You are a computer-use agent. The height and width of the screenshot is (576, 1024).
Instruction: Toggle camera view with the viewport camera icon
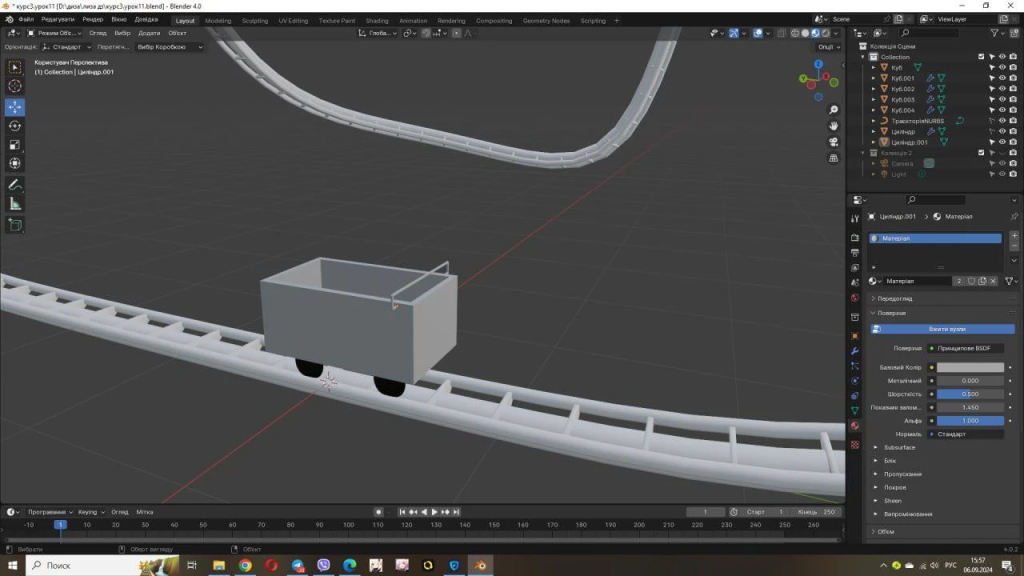click(834, 142)
